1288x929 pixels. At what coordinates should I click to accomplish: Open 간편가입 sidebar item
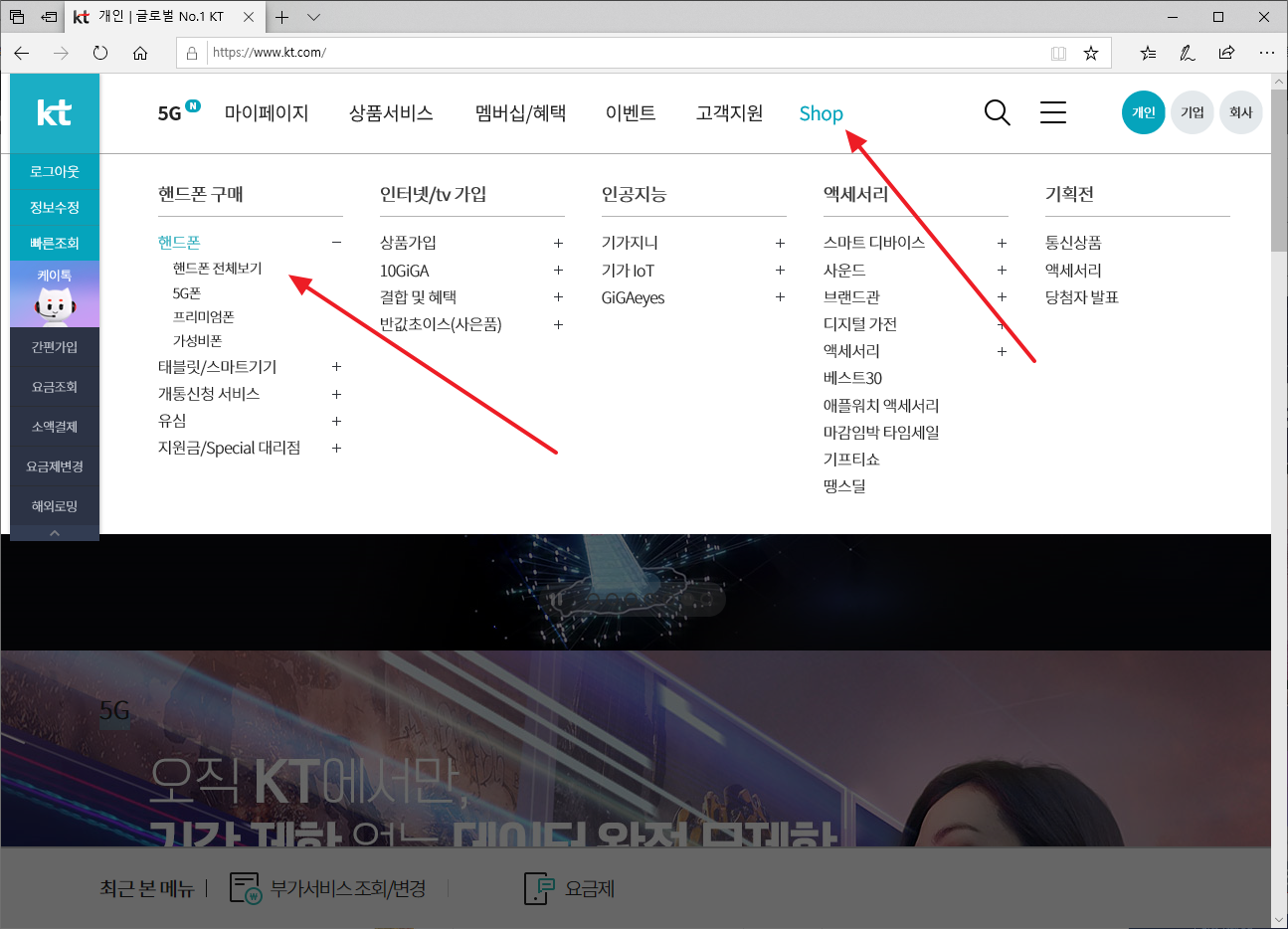pyautogui.click(x=55, y=347)
